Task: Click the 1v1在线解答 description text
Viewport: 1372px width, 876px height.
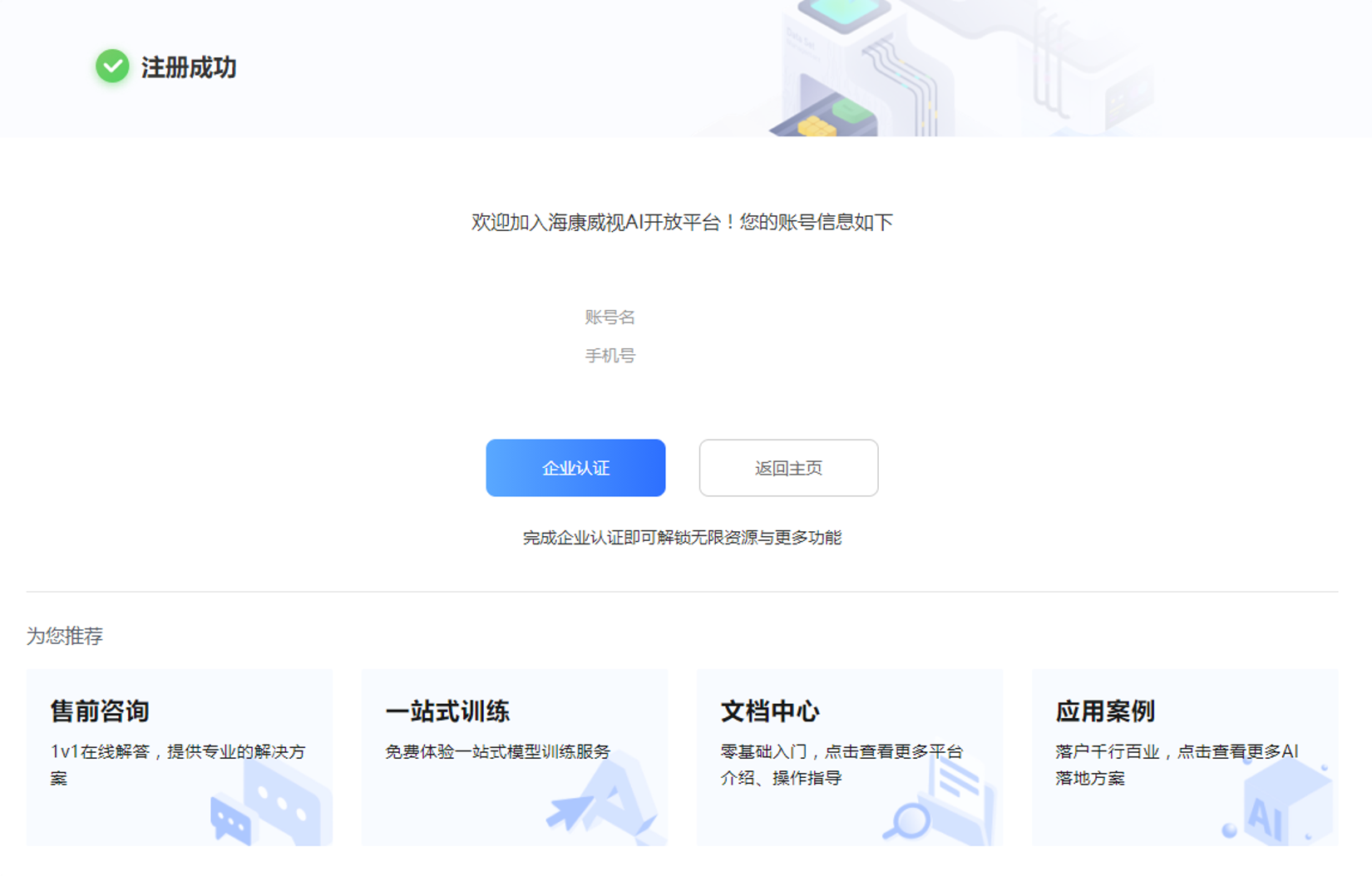Action: click(178, 765)
